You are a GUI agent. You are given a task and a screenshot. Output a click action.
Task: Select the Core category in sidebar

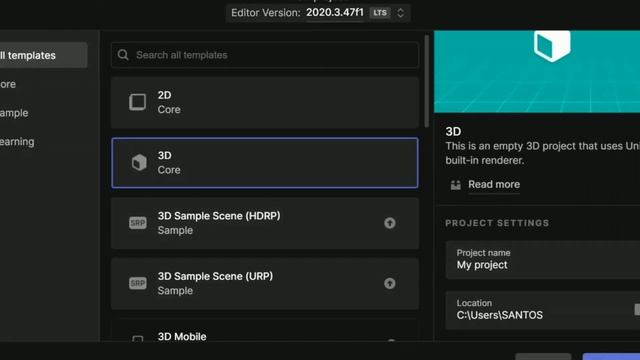click(x=8, y=84)
